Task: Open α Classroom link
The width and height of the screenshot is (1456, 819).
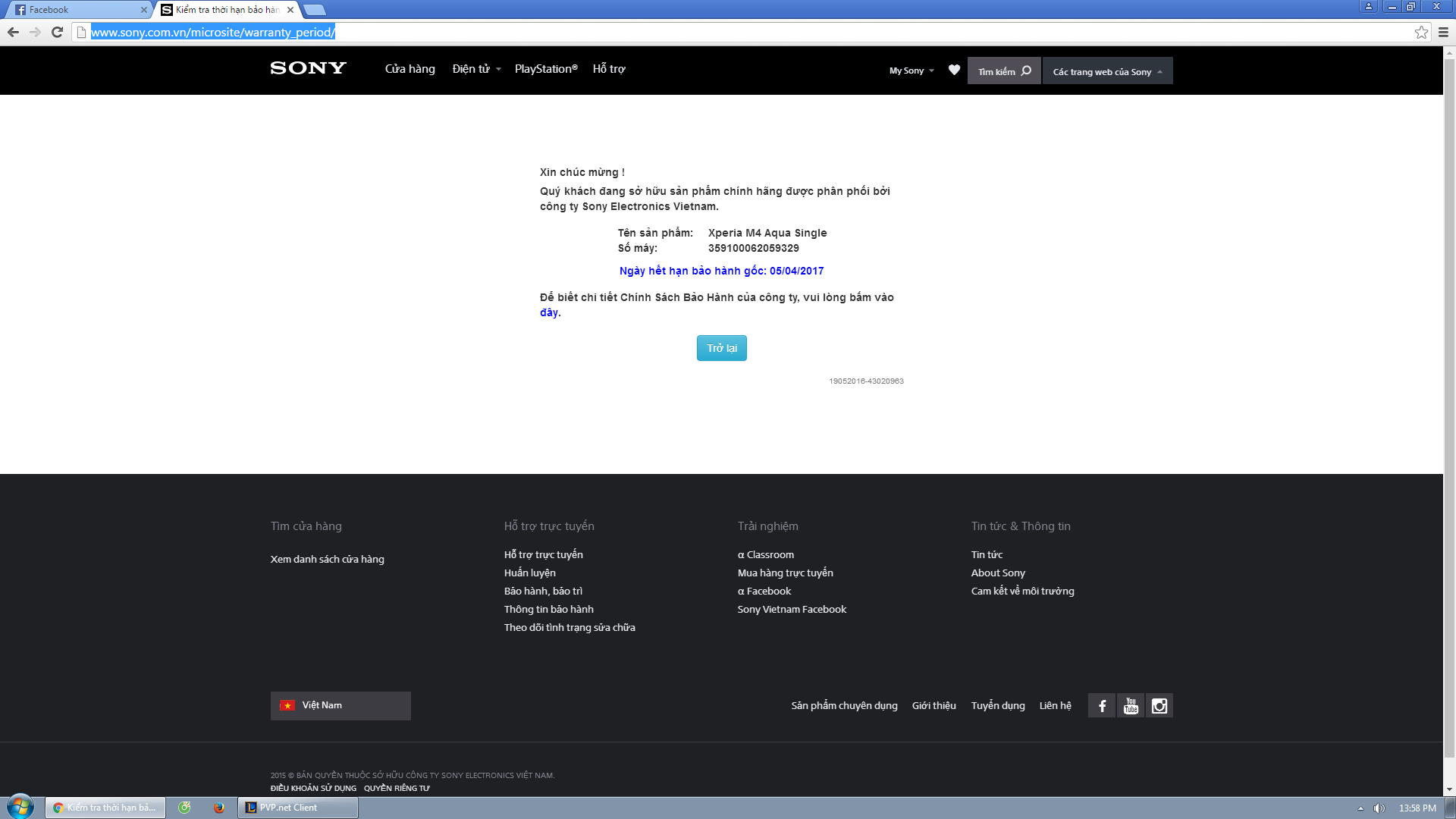Action: pos(766,554)
